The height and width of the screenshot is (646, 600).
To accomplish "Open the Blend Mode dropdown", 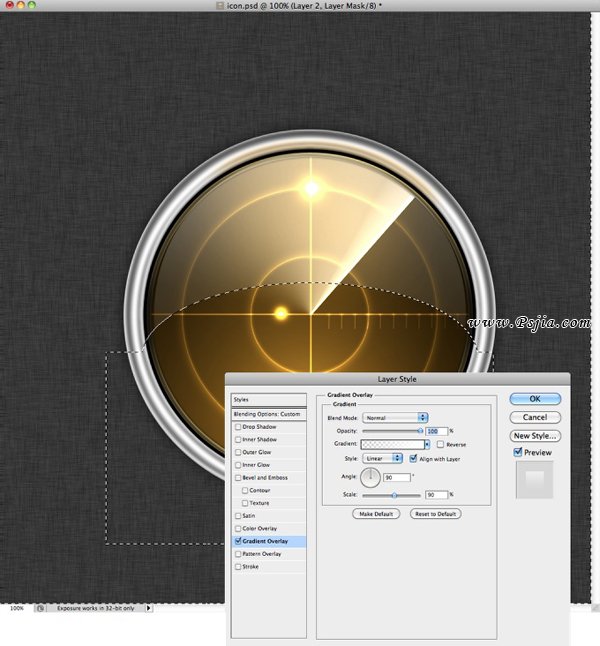I will pos(395,417).
